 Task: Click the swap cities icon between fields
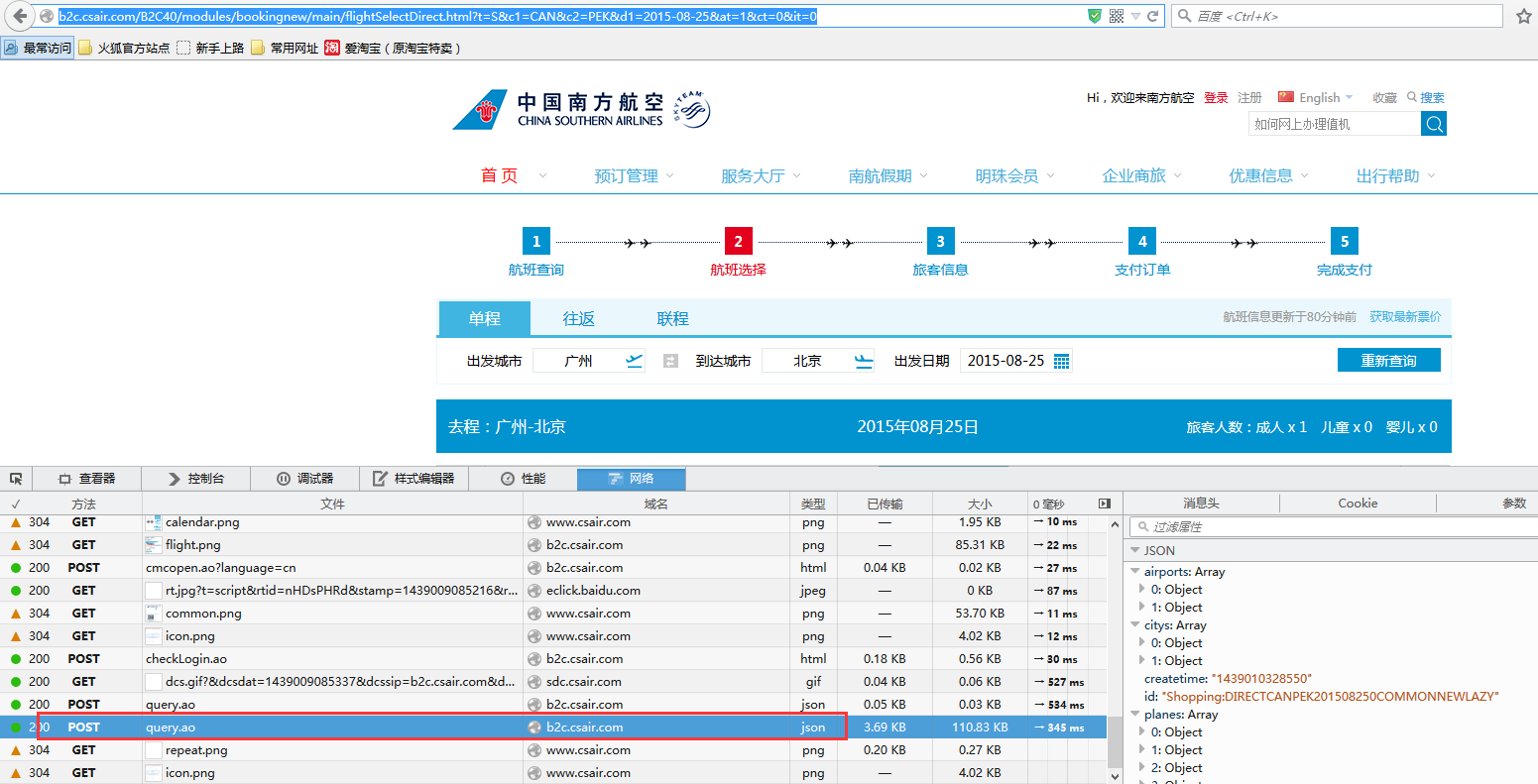click(x=670, y=361)
